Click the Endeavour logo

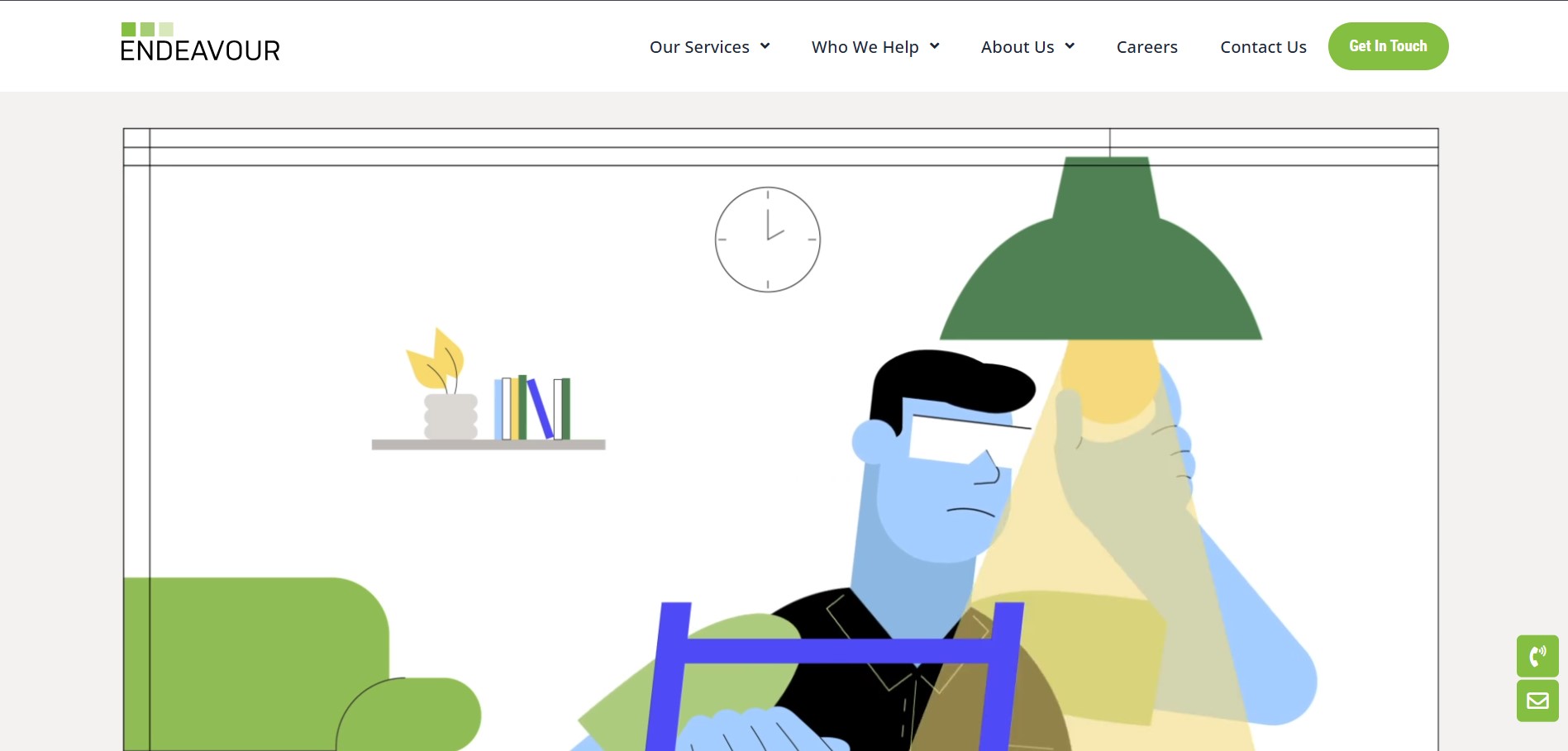[200, 42]
